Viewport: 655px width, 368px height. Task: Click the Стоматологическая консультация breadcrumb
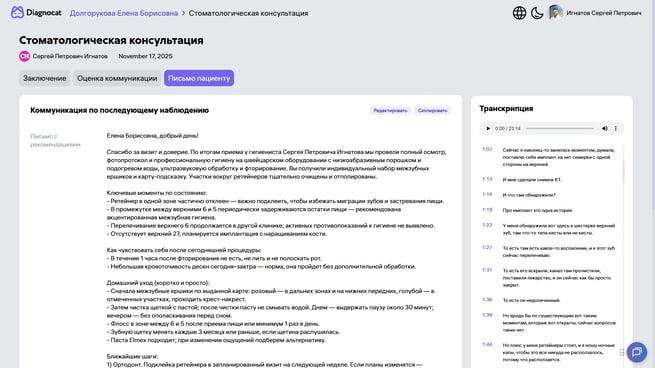pyautogui.click(x=248, y=13)
